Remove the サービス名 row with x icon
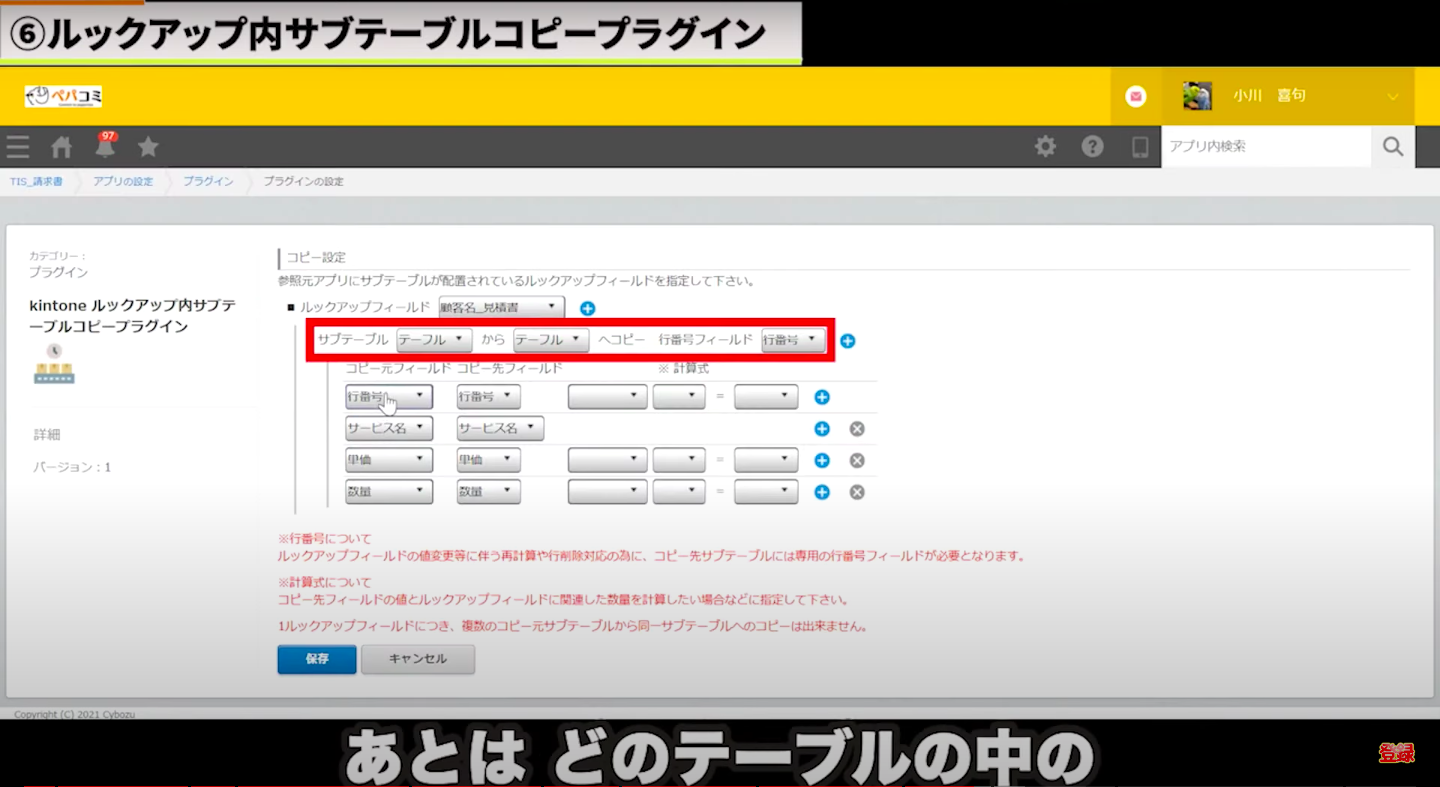This screenshot has height=787, width=1440. pyautogui.click(x=857, y=429)
